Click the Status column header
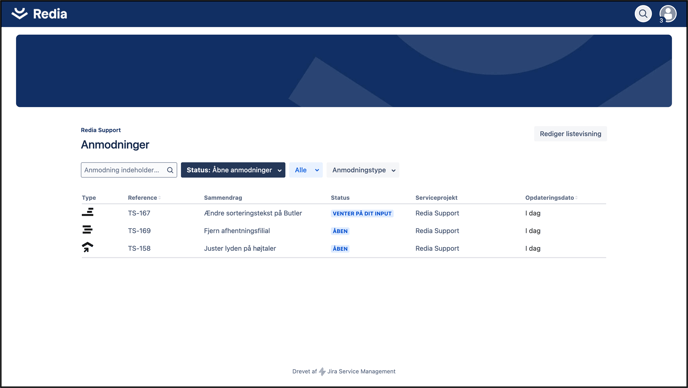This screenshot has height=388, width=688. [340, 198]
